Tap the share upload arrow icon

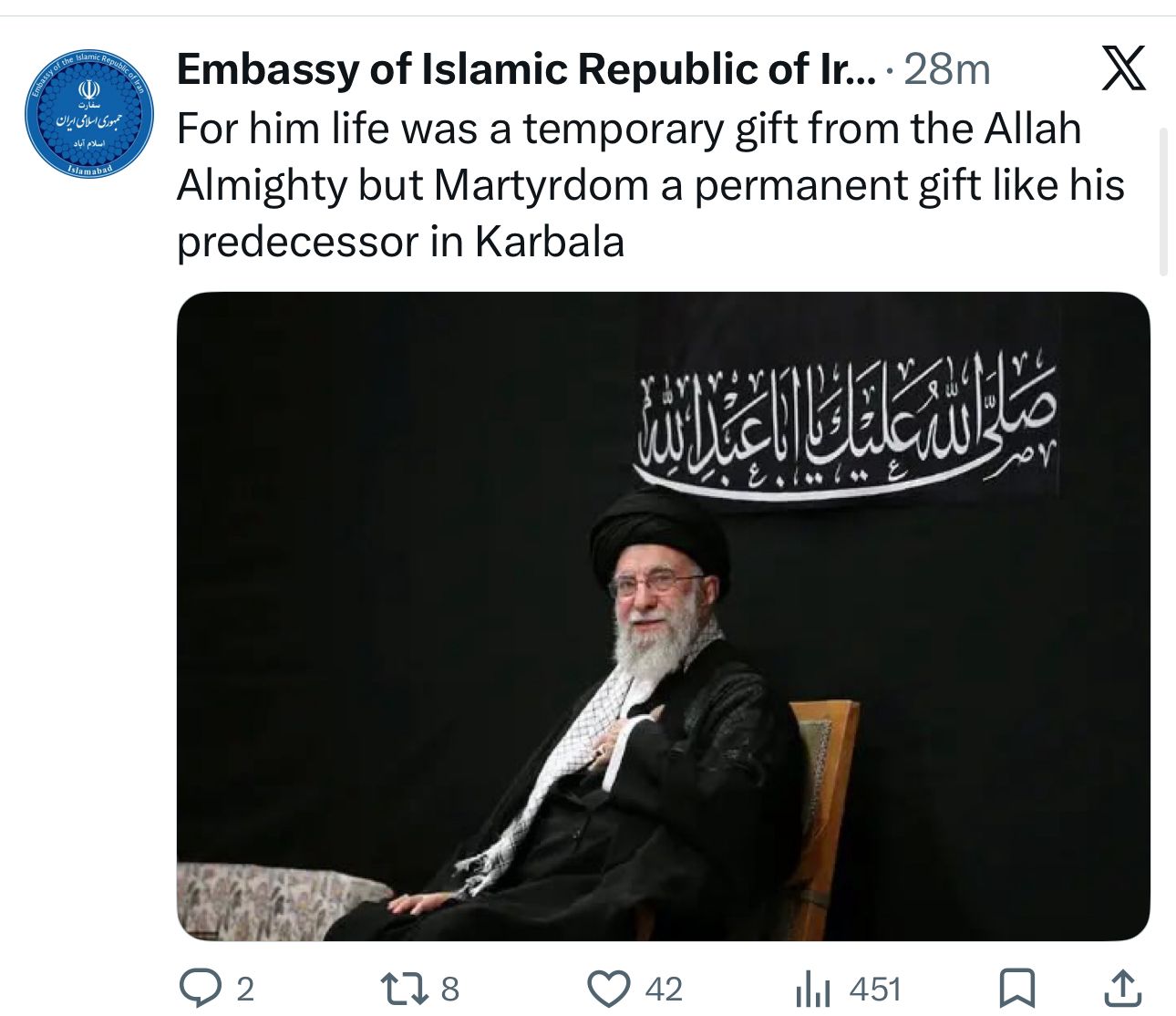(x=1123, y=989)
